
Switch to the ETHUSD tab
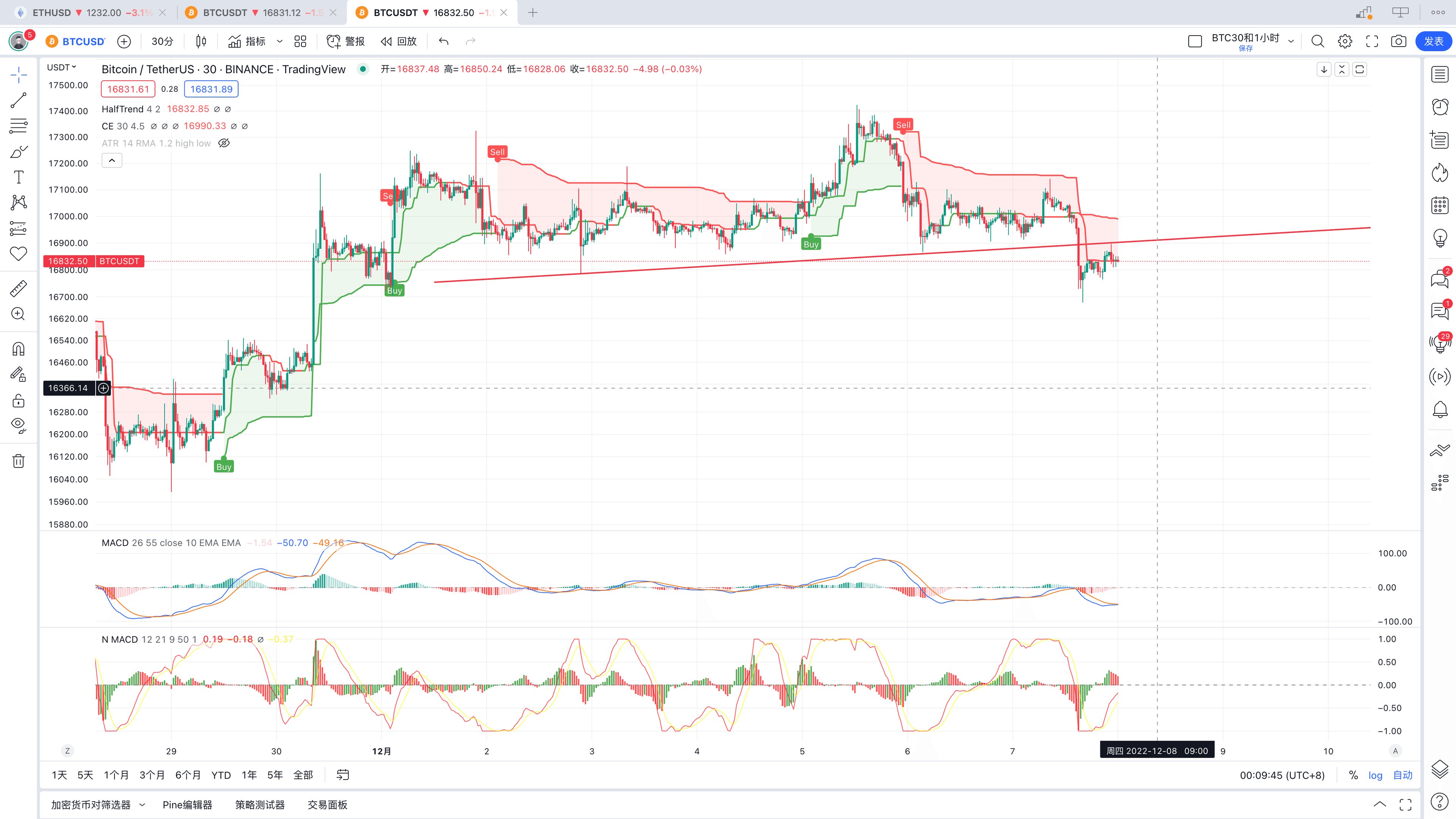point(91,13)
